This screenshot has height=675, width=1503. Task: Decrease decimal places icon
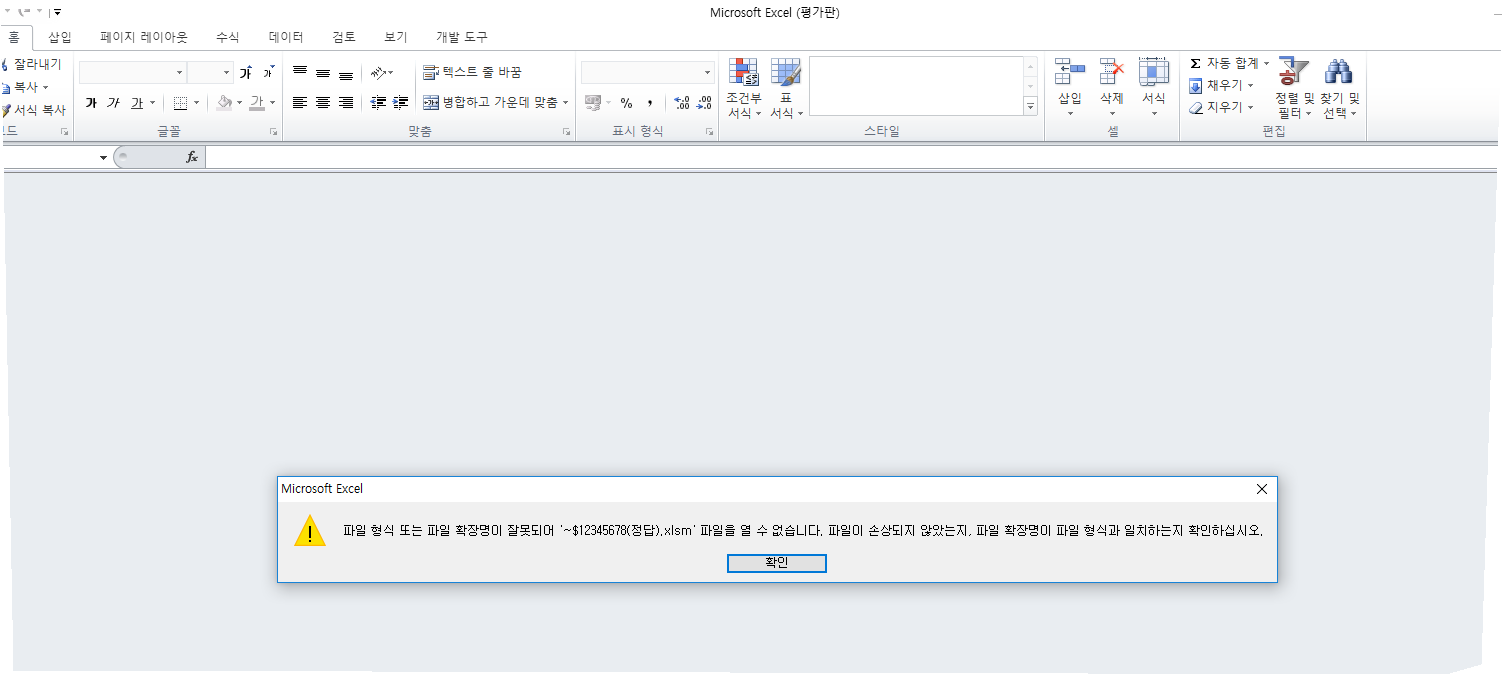(704, 103)
